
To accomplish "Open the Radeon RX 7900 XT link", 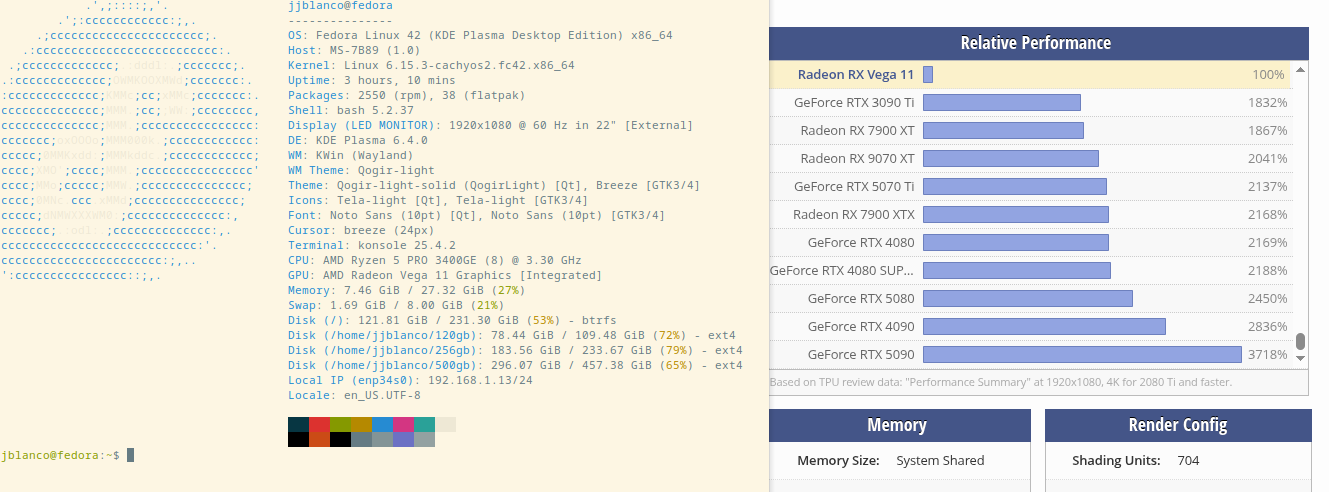I will point(857,130).
